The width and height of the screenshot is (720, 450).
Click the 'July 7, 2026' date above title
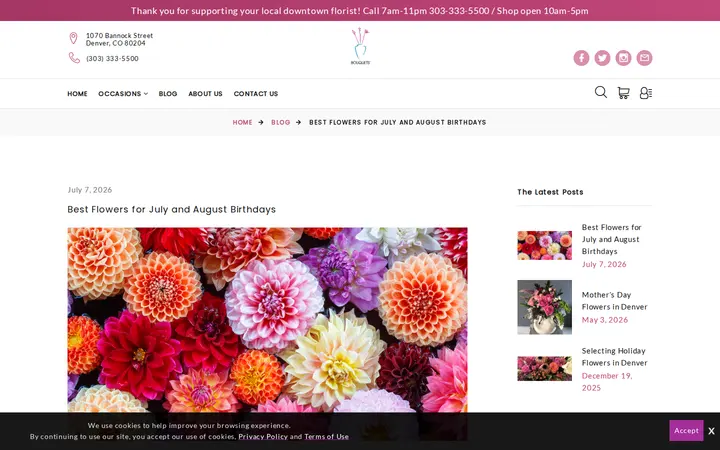click(x=90, y=190)
